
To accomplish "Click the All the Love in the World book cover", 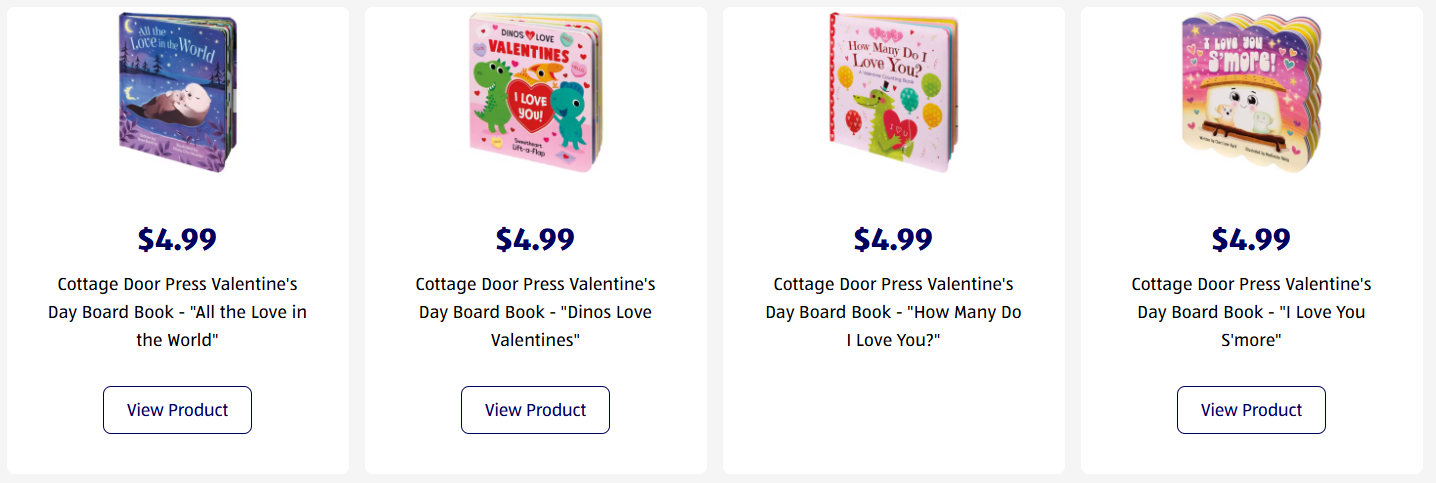I will tap(178, 92).
